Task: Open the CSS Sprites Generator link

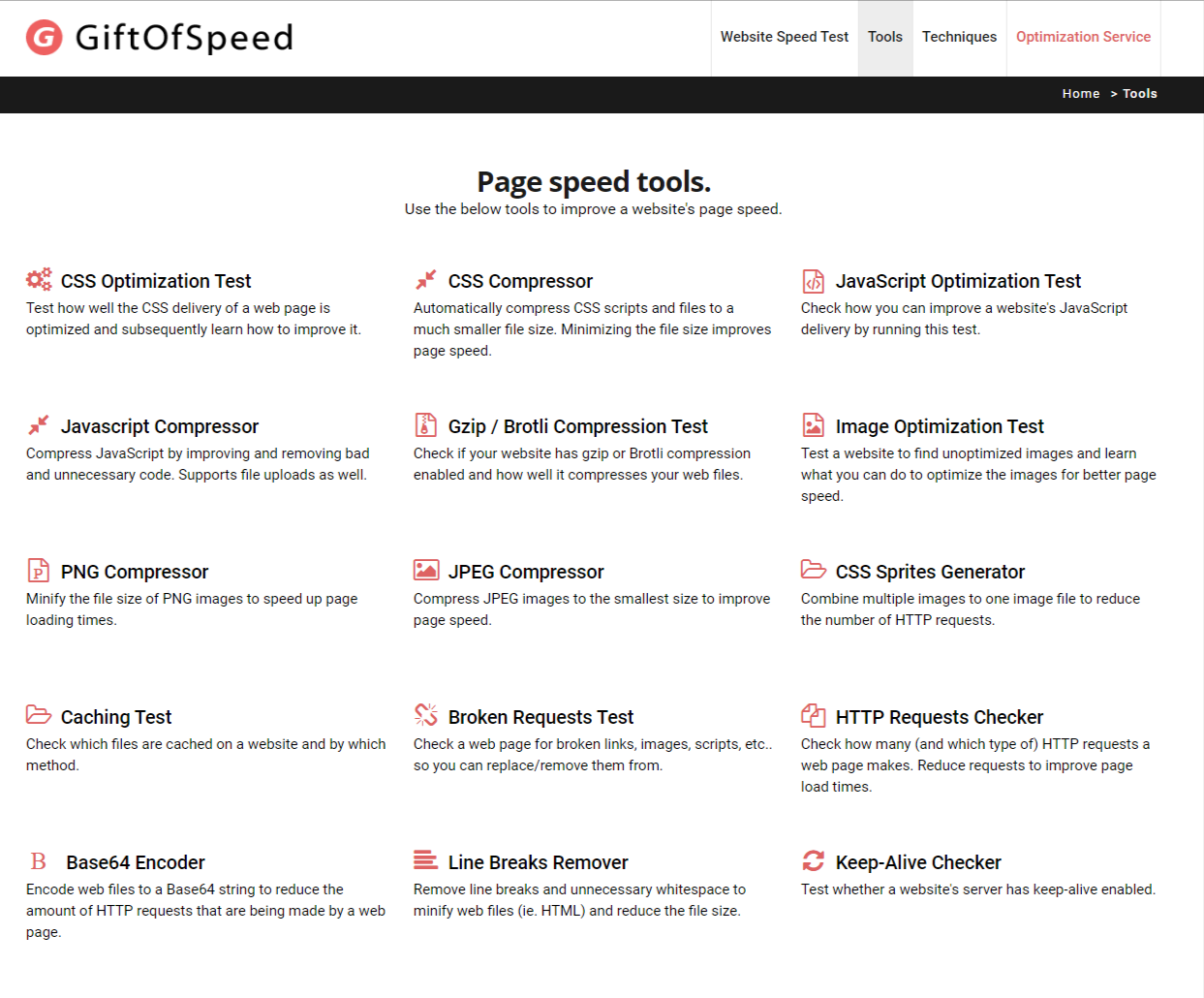Action: [930, 572]
